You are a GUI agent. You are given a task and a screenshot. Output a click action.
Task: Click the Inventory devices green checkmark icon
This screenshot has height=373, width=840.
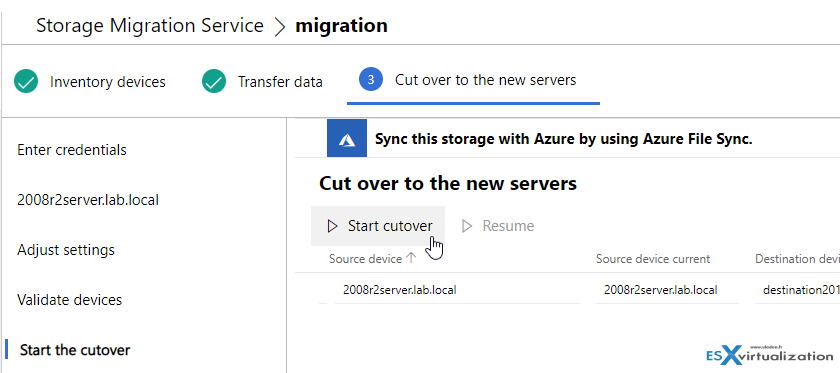pos(26,81)
